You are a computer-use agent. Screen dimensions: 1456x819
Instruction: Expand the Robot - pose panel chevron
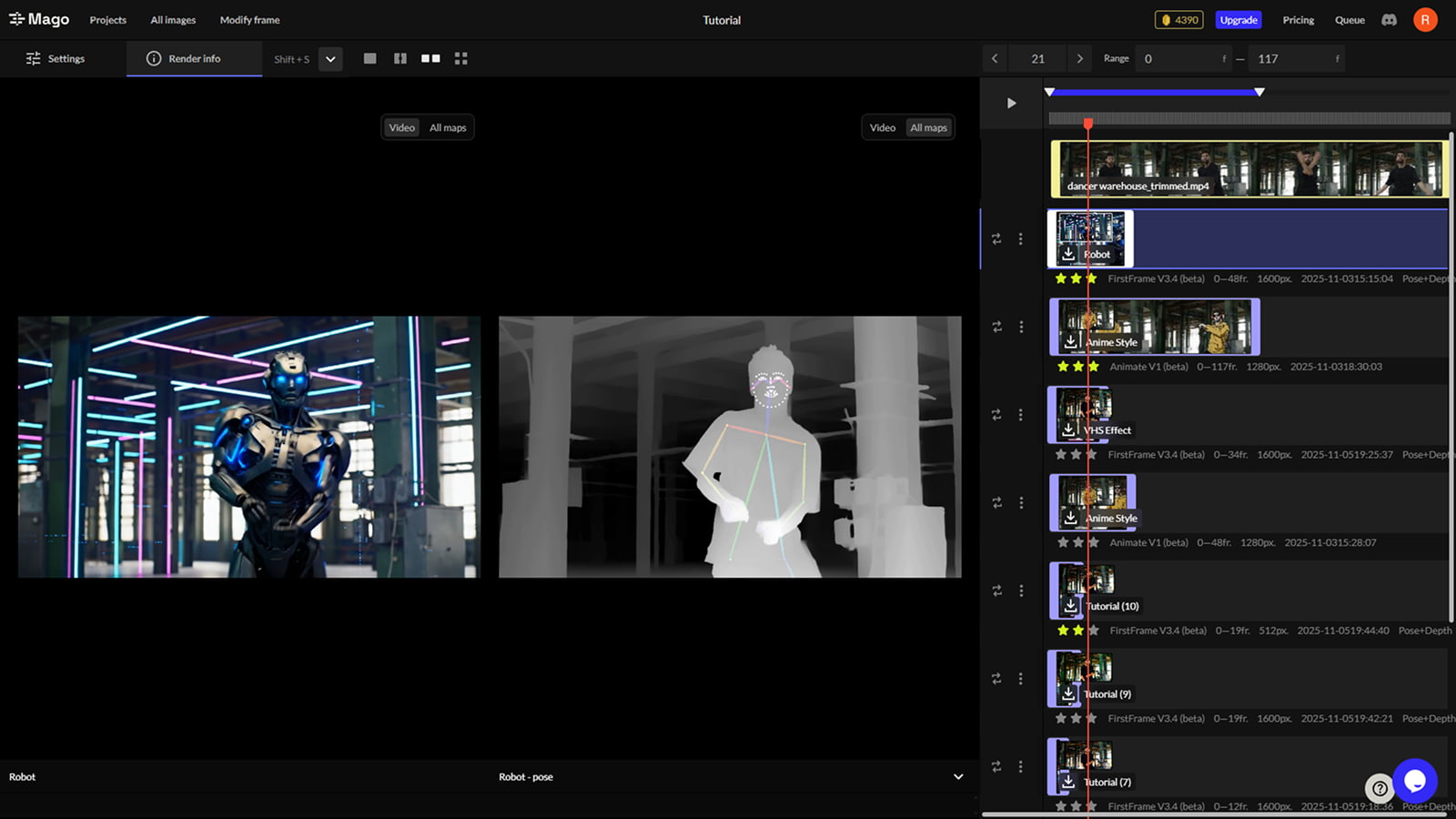pyautogui.click(x=957, y=776)
